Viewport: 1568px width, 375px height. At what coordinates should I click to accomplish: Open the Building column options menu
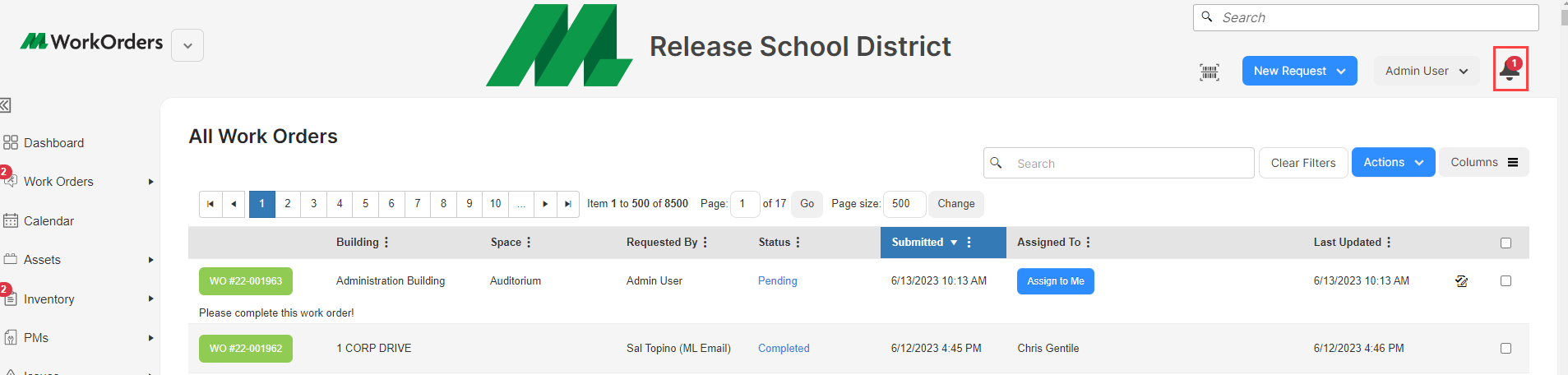coord(386,243)
